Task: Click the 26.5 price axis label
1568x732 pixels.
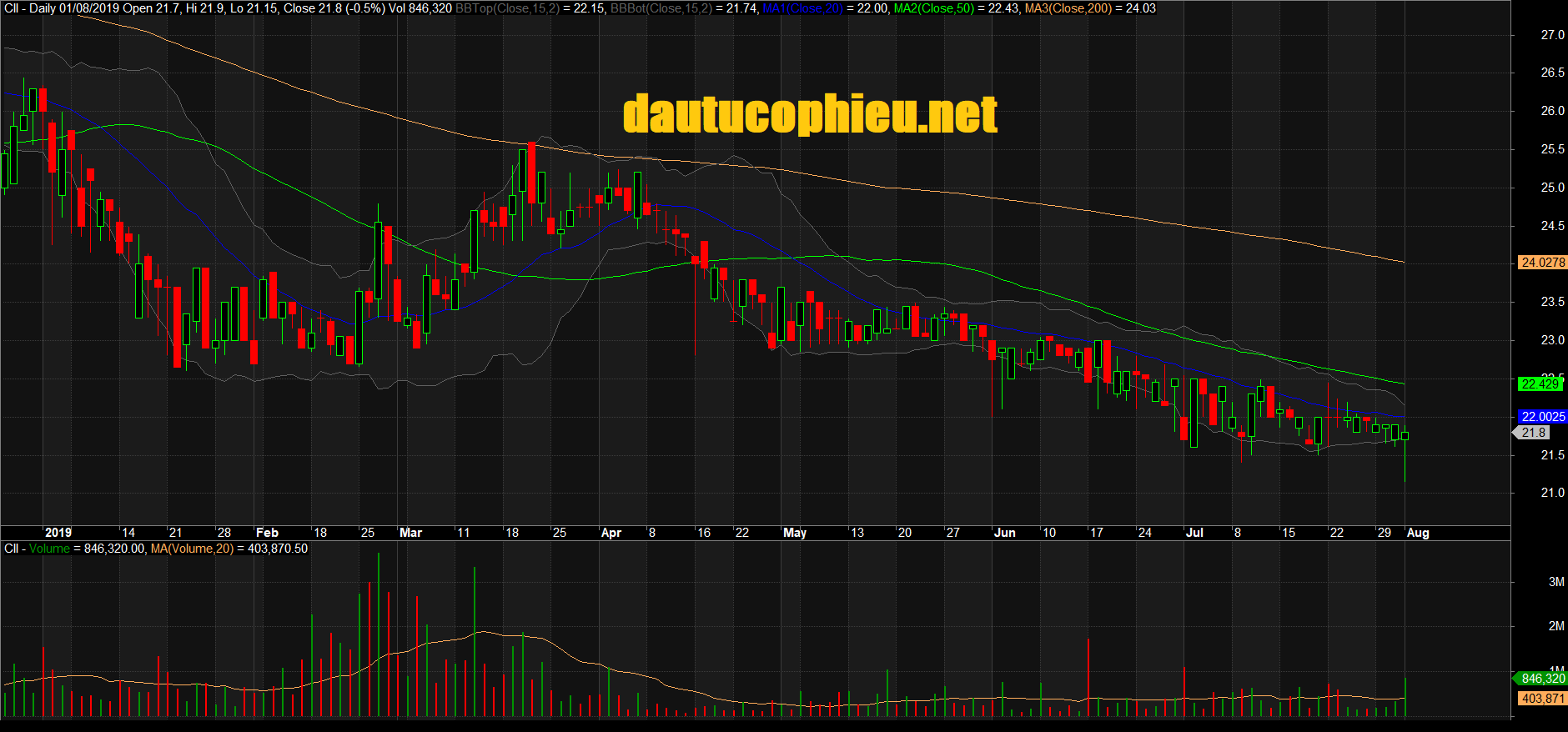Action: click(x=1552, y=73)
